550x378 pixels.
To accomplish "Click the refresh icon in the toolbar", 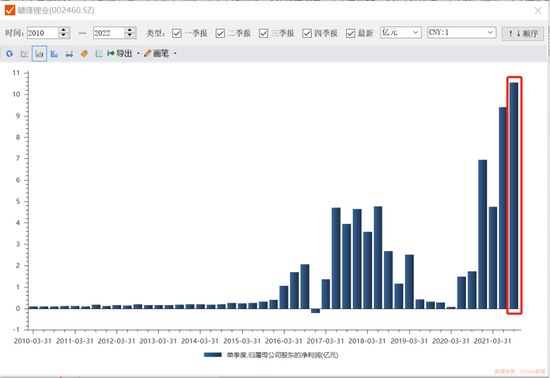I will 9,54.
